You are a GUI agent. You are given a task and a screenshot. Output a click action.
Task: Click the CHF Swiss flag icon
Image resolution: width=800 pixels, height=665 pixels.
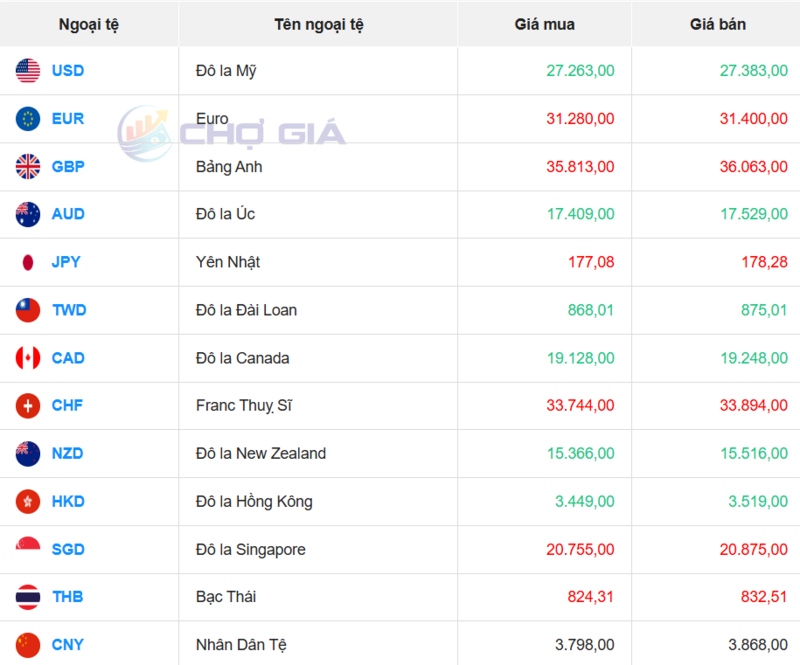27,406
